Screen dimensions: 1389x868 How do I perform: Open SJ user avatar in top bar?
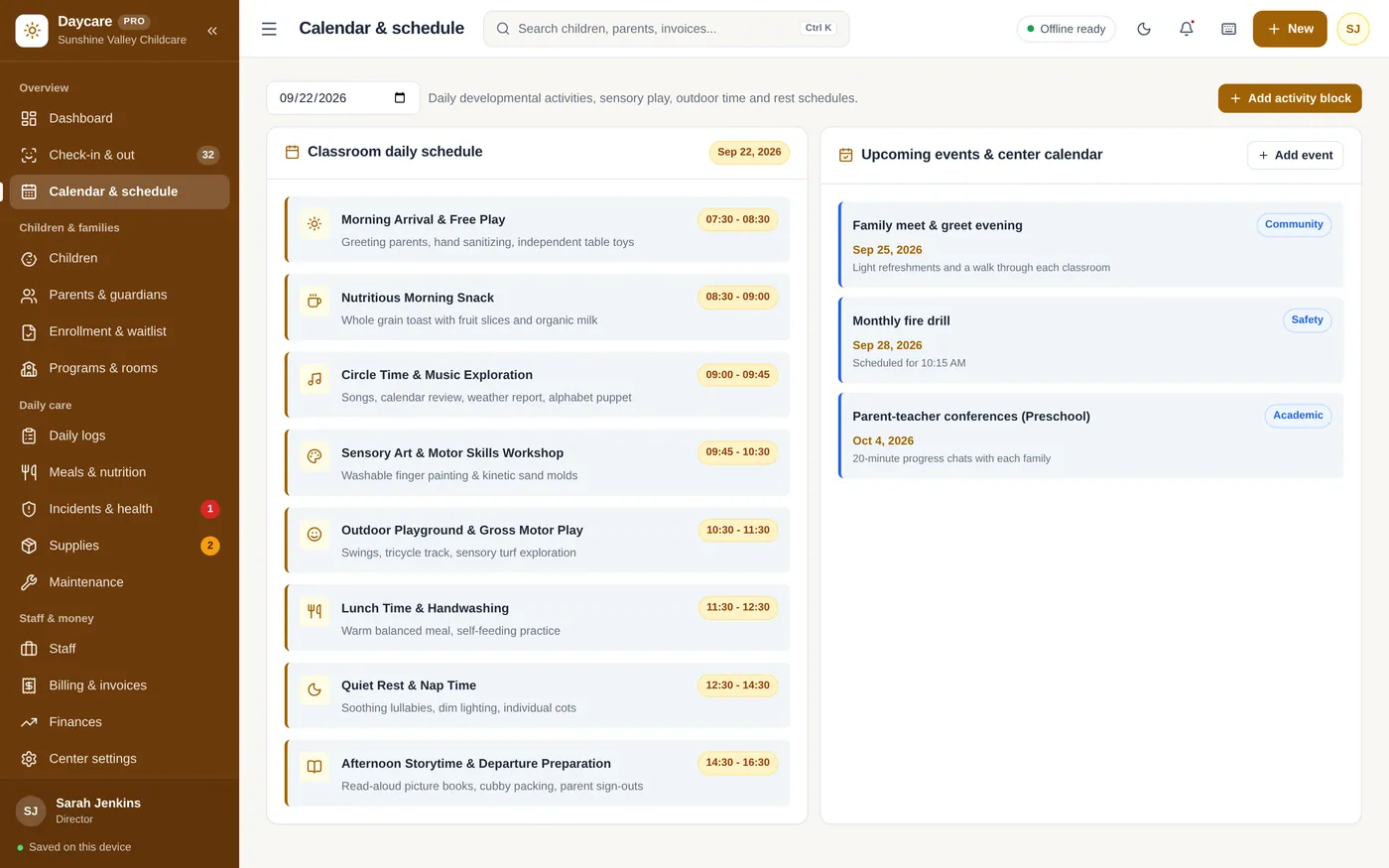pos(1353,29)
